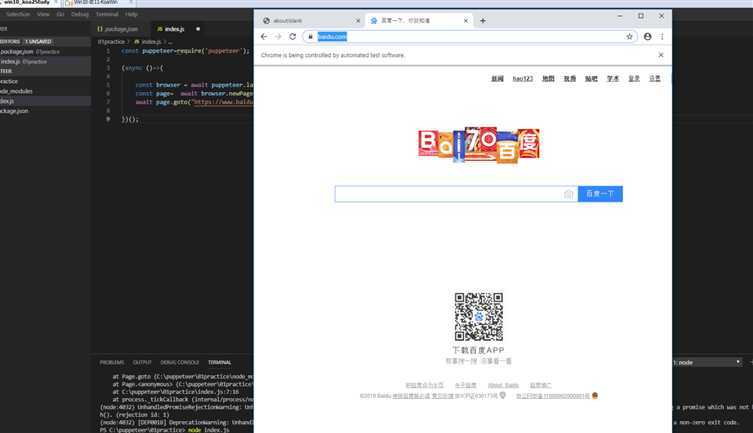Open the Help menu in VS Code
The image size is (753, 433).
pos(131,14)
